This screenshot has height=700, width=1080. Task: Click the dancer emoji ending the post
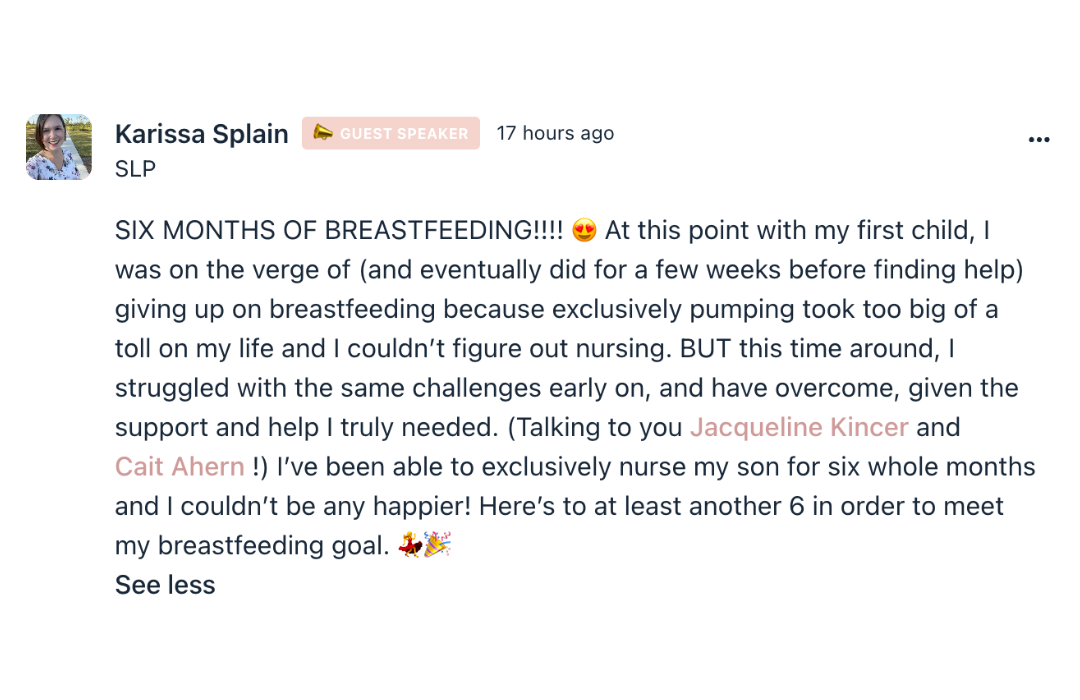409,546
